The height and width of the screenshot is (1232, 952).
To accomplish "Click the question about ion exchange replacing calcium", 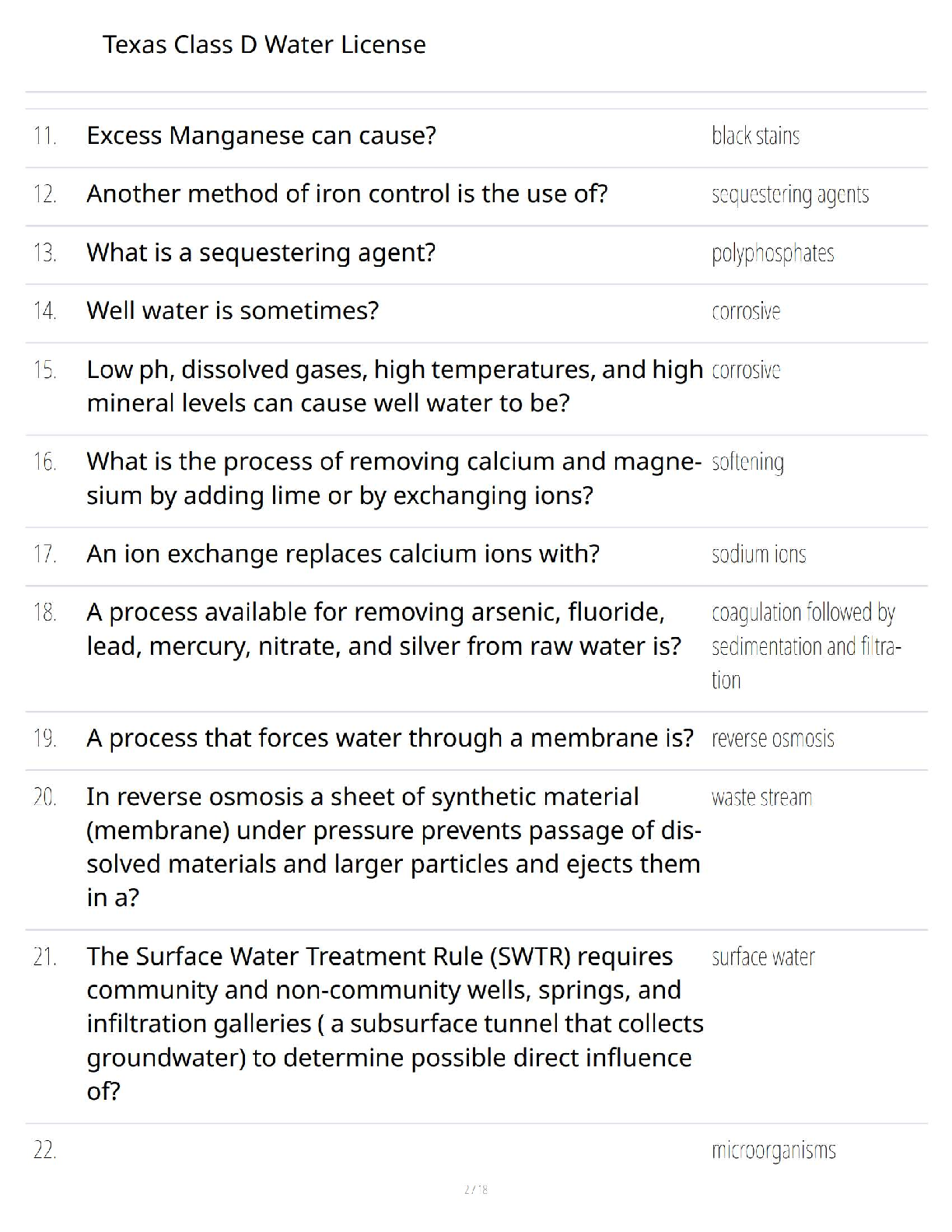I will point(342,555).
